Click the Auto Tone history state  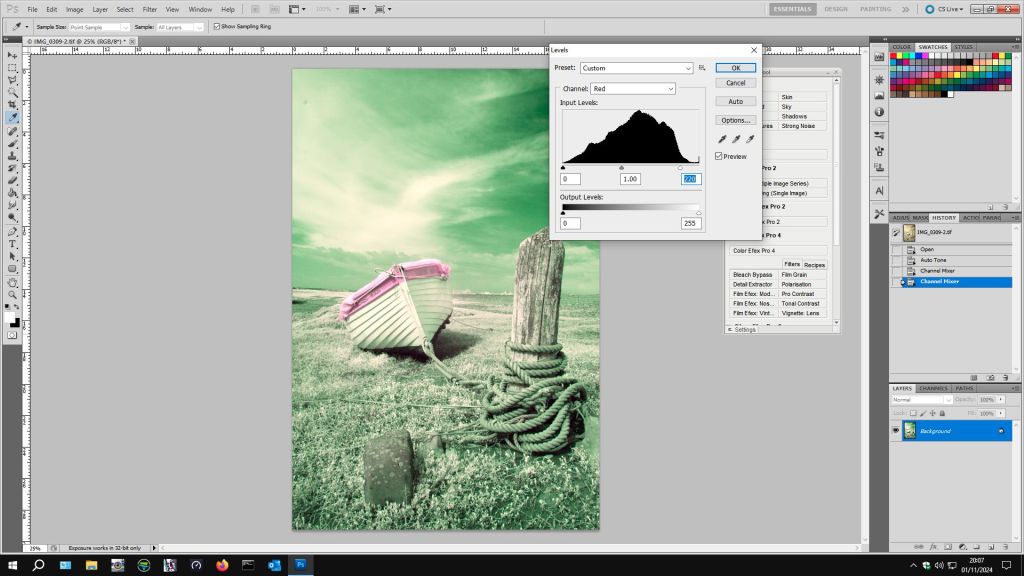click(x=933, y=260)
